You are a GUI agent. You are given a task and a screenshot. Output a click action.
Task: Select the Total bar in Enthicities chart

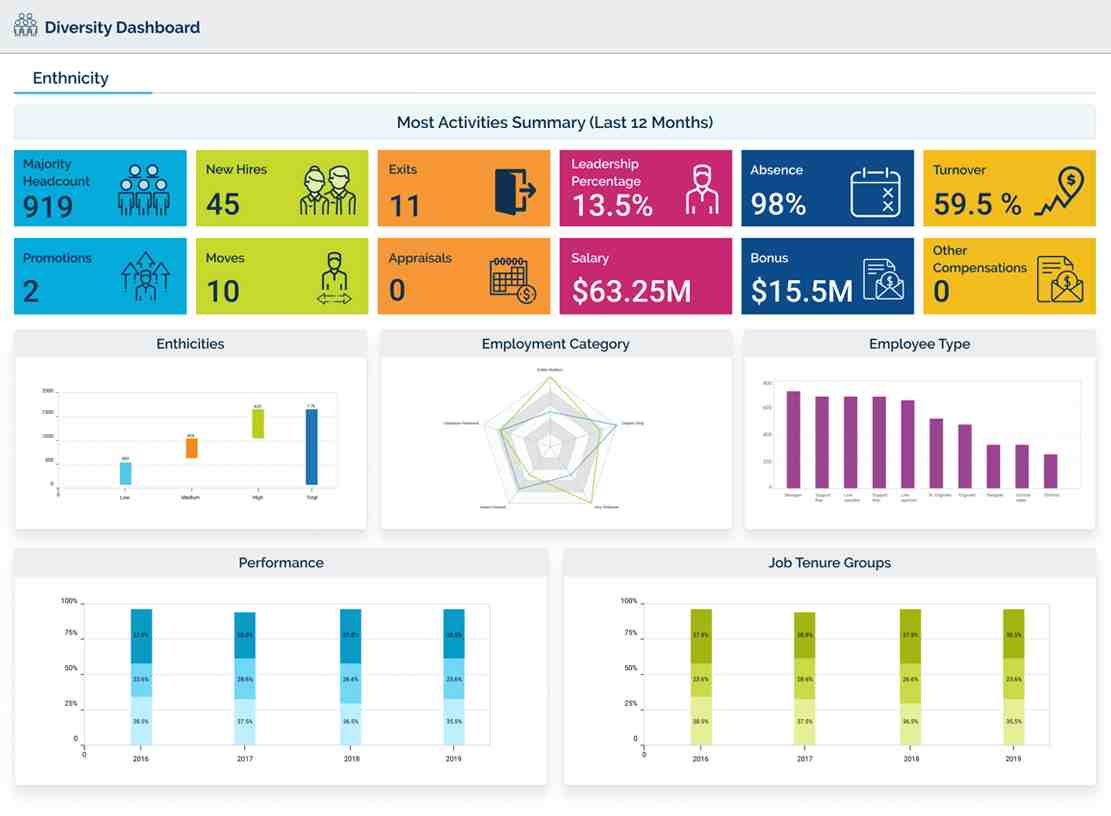311,446
